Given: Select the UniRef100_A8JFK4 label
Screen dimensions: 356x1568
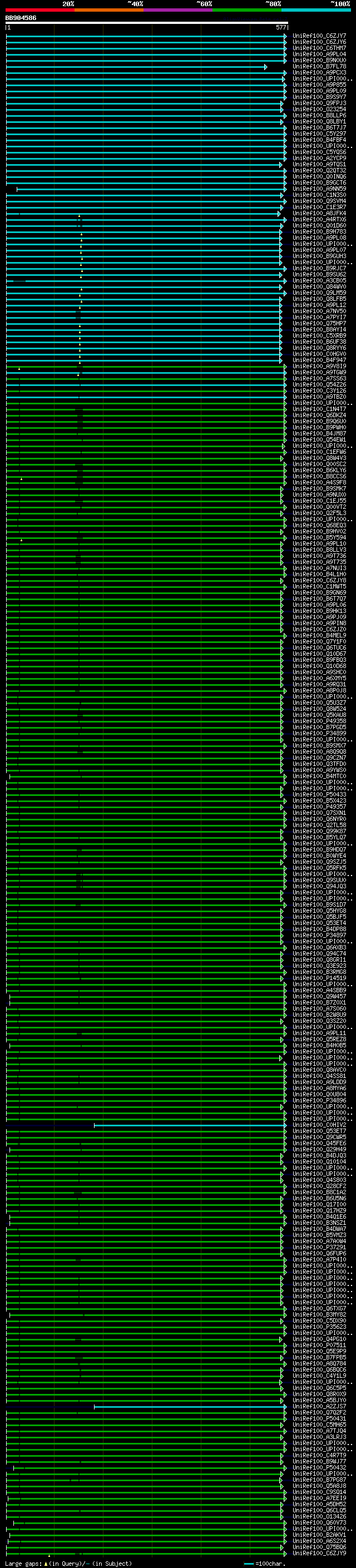Looking at the screenshot, I should pos(319,213).
